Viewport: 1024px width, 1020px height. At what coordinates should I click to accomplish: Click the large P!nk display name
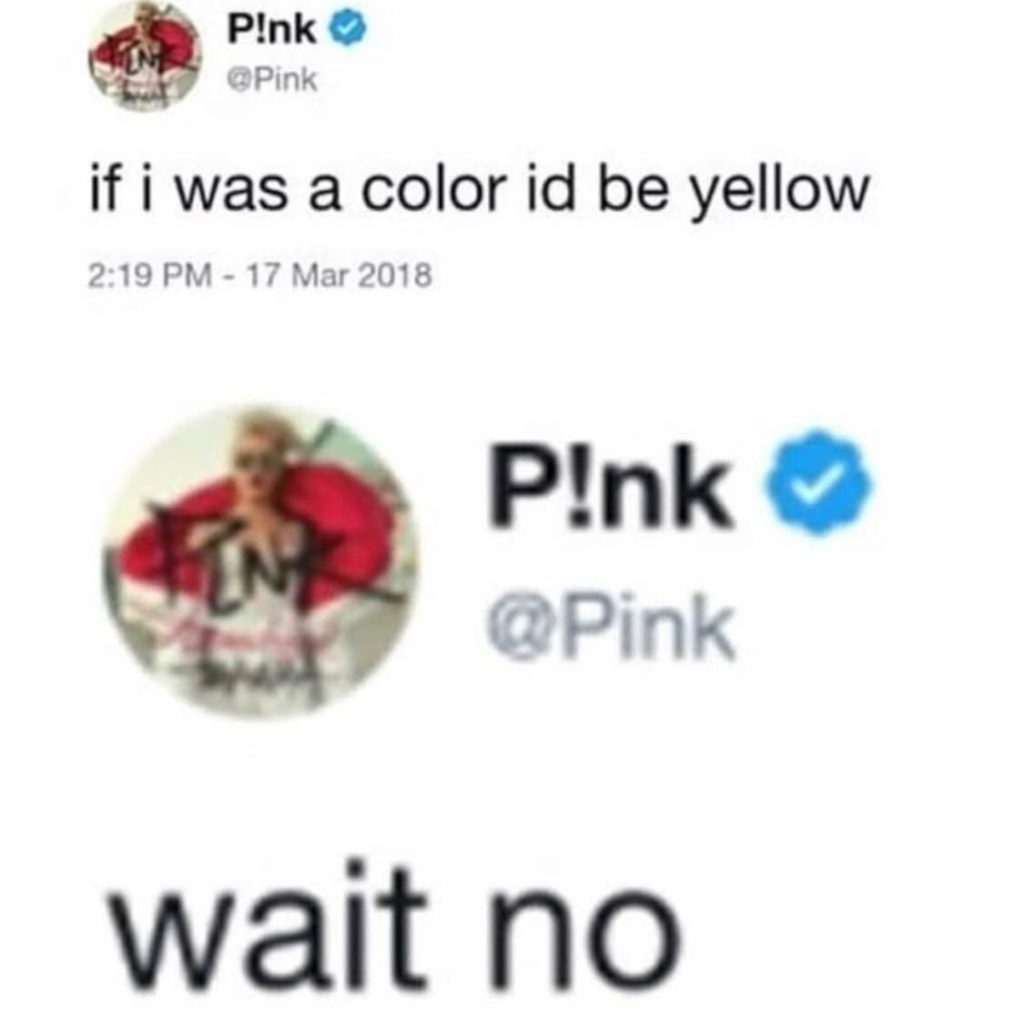click(x=611, y=485)
